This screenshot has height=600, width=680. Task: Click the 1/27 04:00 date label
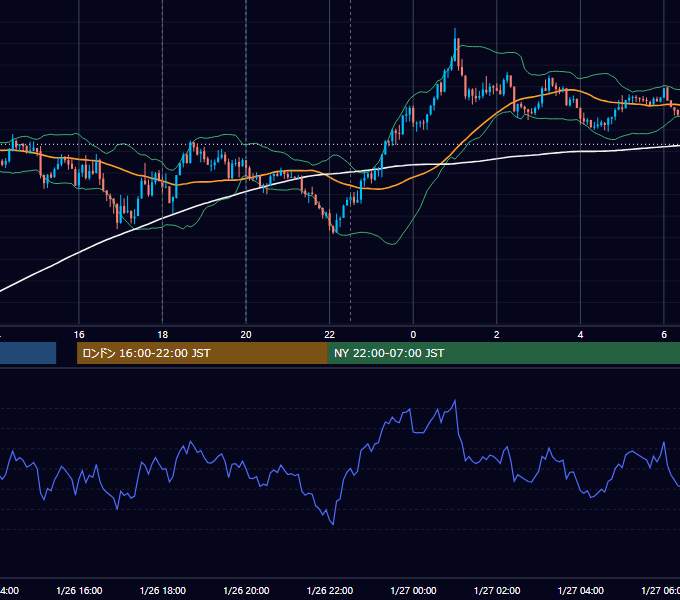click(x=581, y=590)
